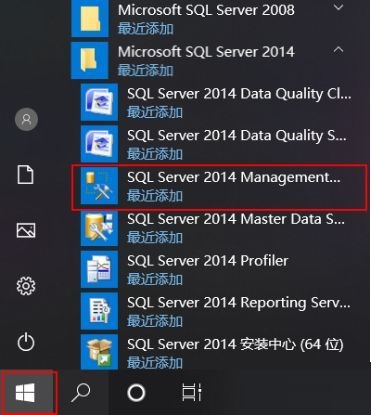Screen dimensions: 371x415
Task: Click the Windows Start button
Action: (x=26, y=393)
